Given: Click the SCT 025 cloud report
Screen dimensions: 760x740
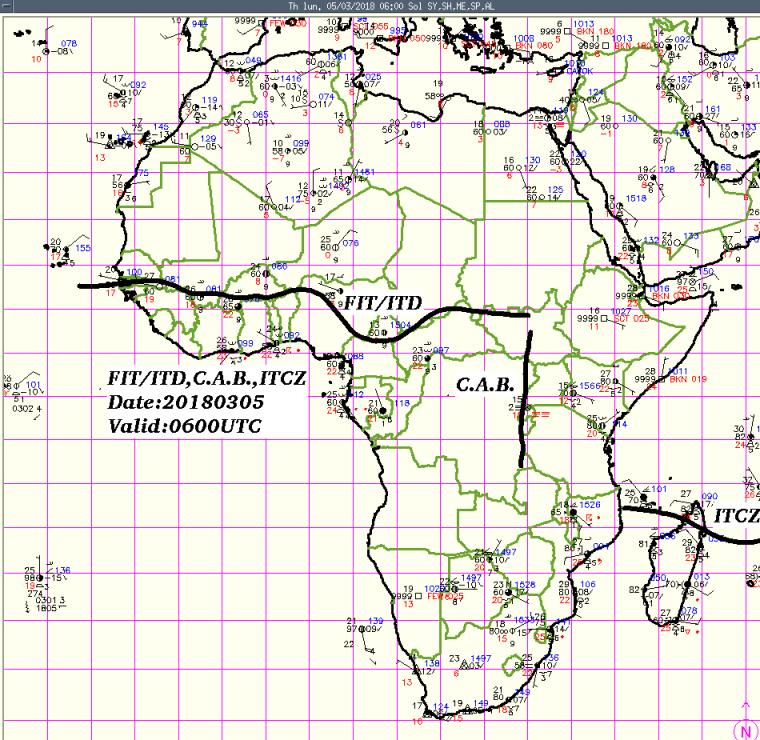Looking at the screenshot, I should 631,318.
